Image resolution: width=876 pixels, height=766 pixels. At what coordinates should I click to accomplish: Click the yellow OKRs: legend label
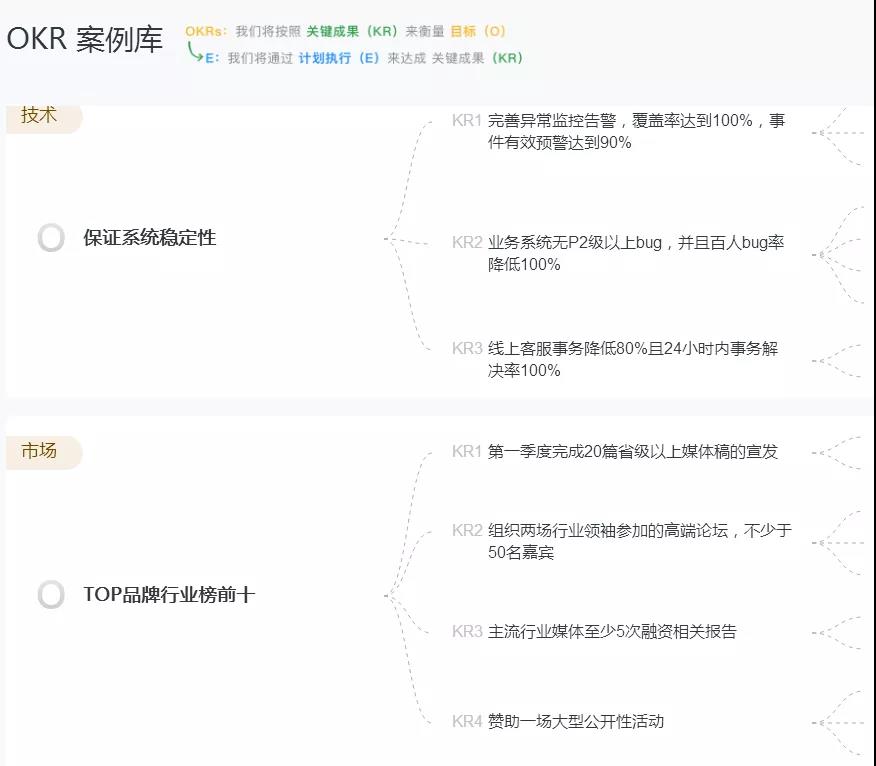[207, 32]
